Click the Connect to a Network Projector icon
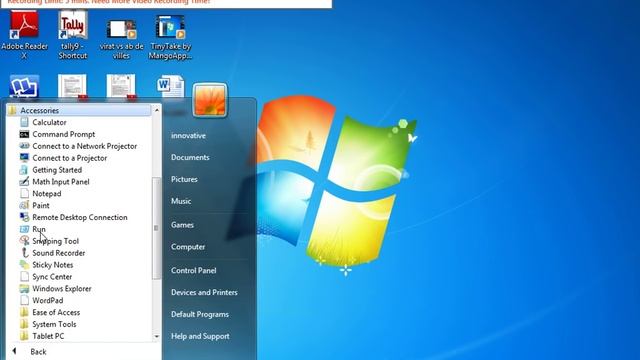The image size is (640, 360). 24,146
